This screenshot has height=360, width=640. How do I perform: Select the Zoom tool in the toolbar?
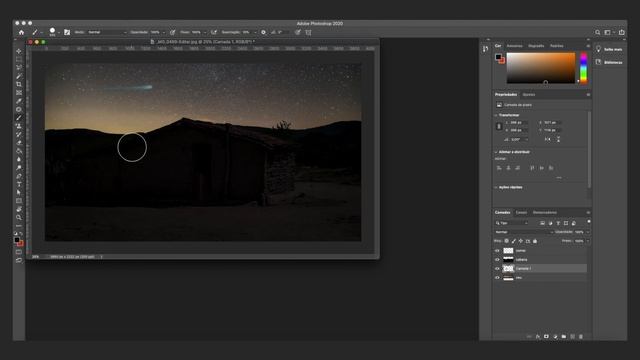click(x=19, y=217)
